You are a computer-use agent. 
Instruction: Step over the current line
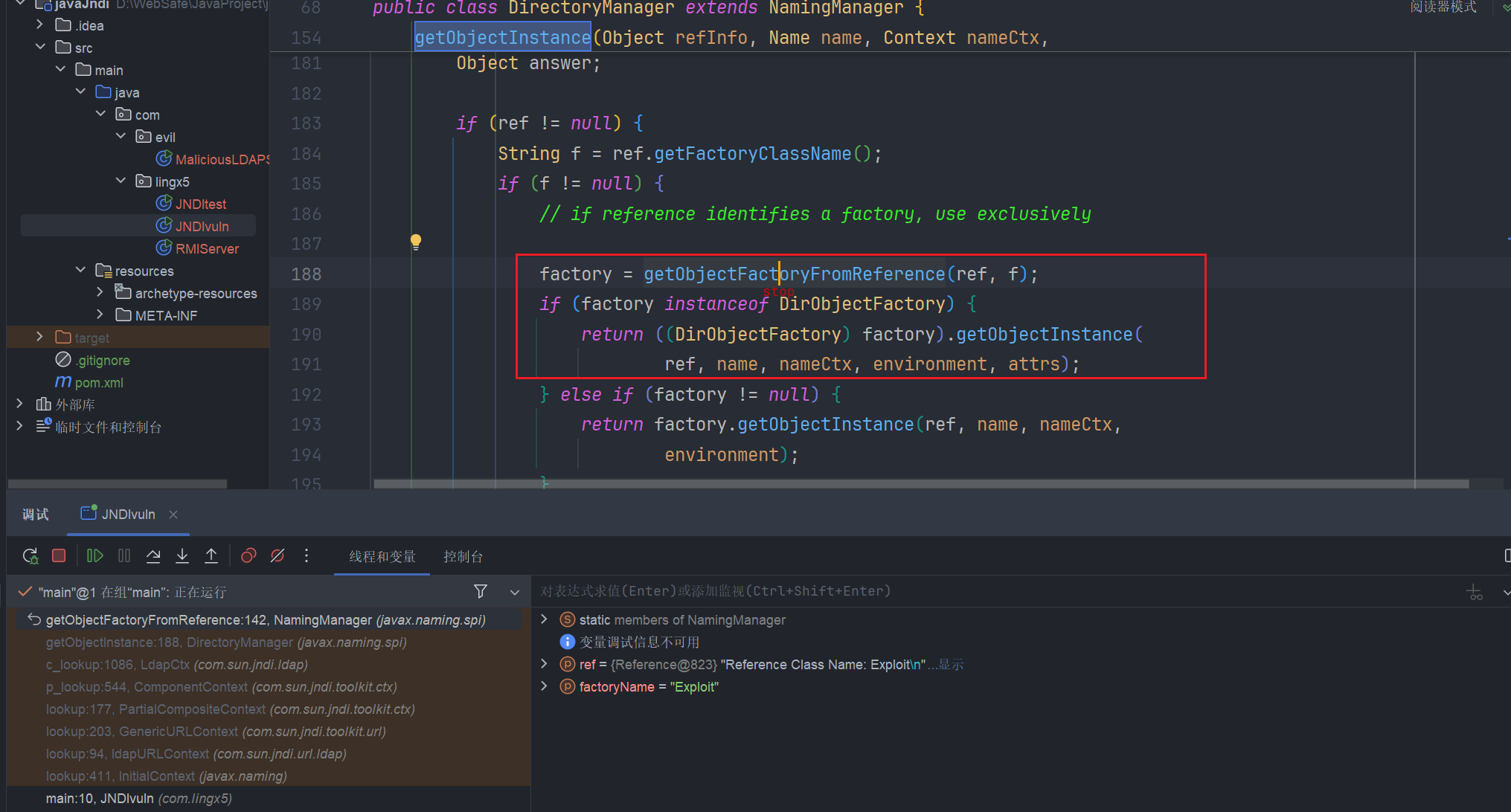pos(153,555)
